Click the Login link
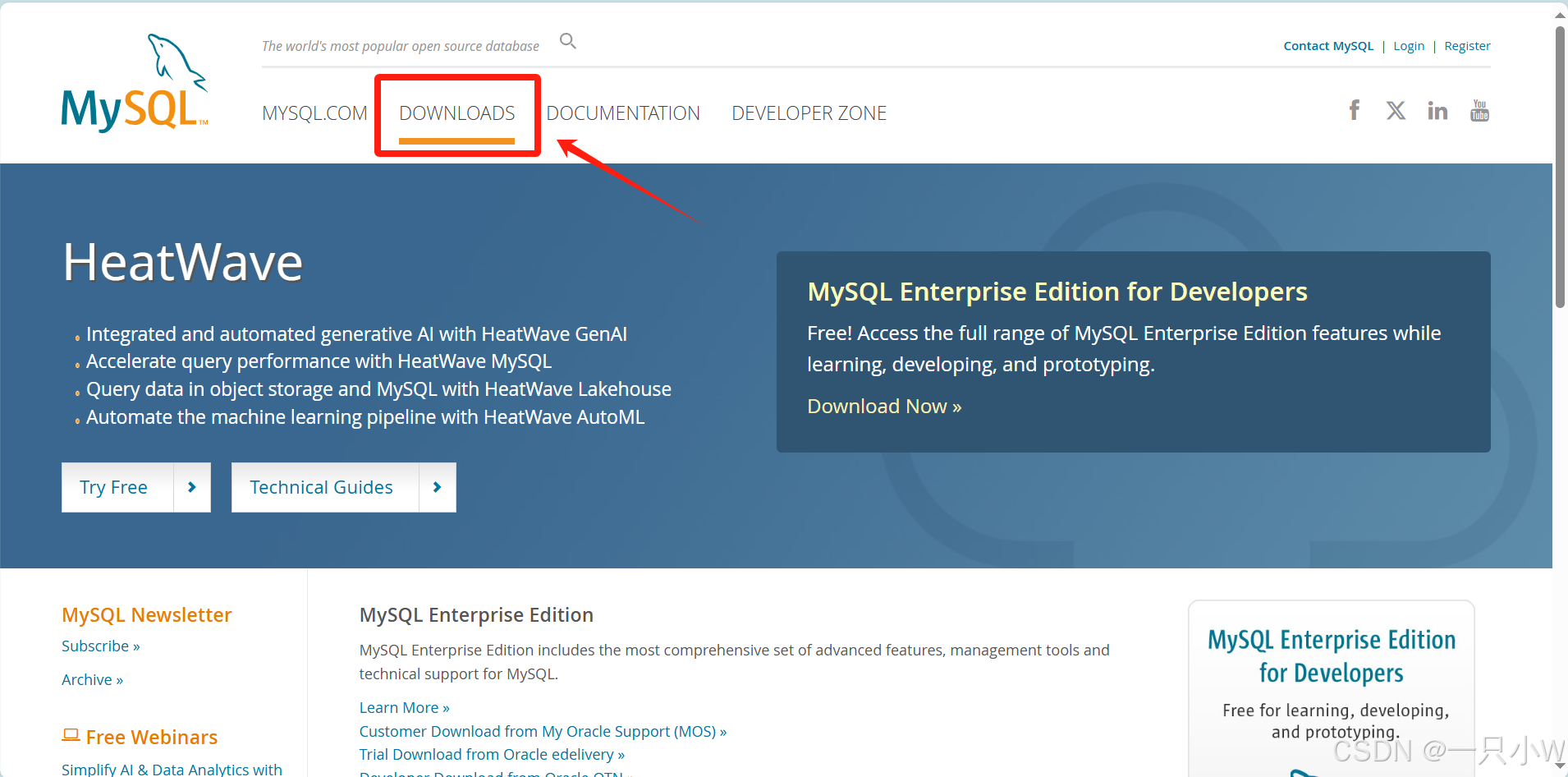This screenshot has height=777, width=1568. tap(1409, 46)
